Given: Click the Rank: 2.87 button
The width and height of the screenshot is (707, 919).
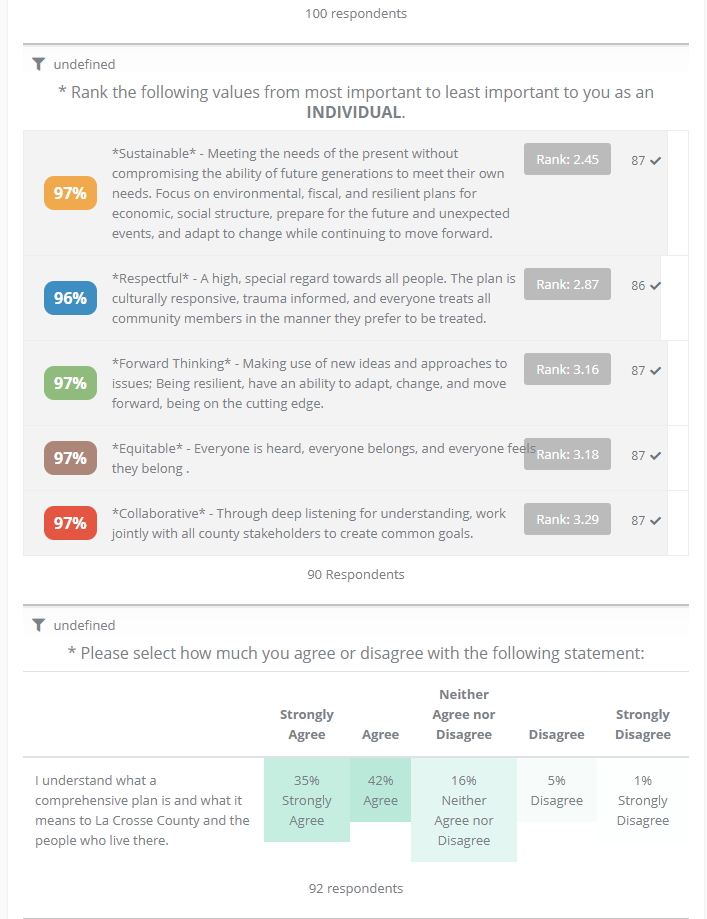Looking at the screenshot, I should tap(567, 284).
